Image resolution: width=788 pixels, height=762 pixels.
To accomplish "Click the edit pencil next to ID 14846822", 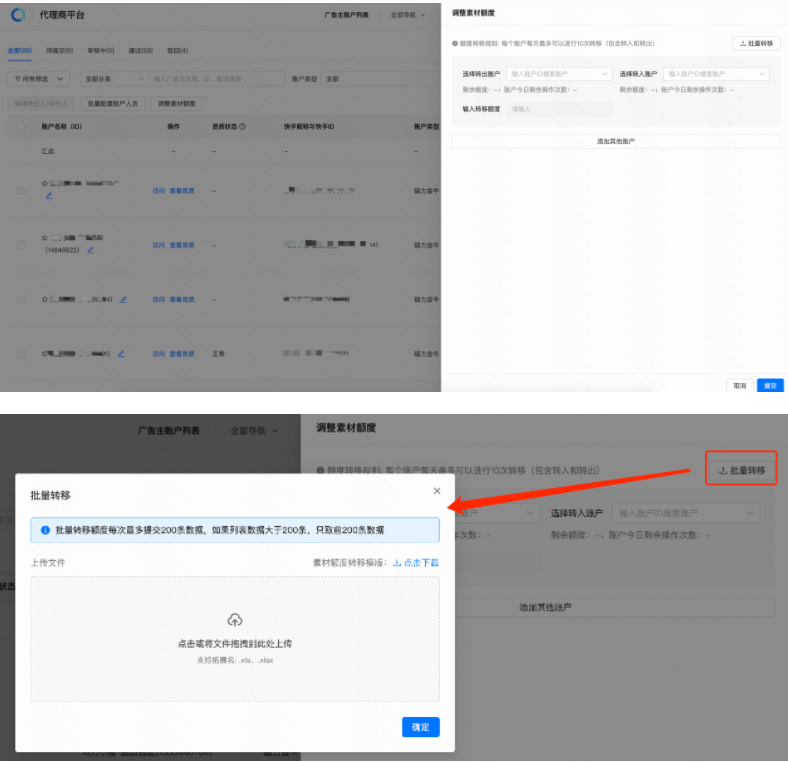I will point(90,250).
